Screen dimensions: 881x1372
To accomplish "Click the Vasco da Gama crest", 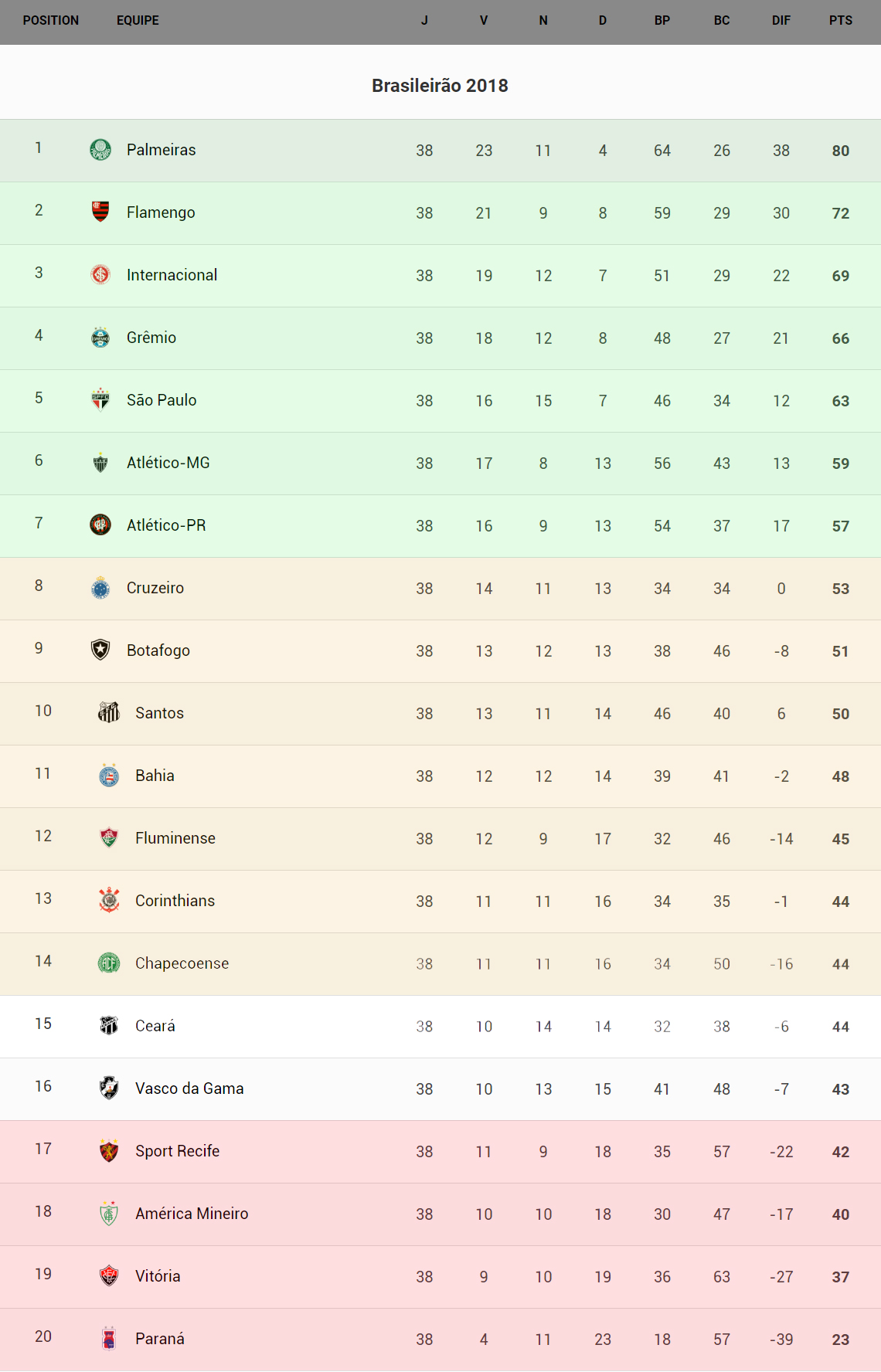I will click(x=109, y=1088).
